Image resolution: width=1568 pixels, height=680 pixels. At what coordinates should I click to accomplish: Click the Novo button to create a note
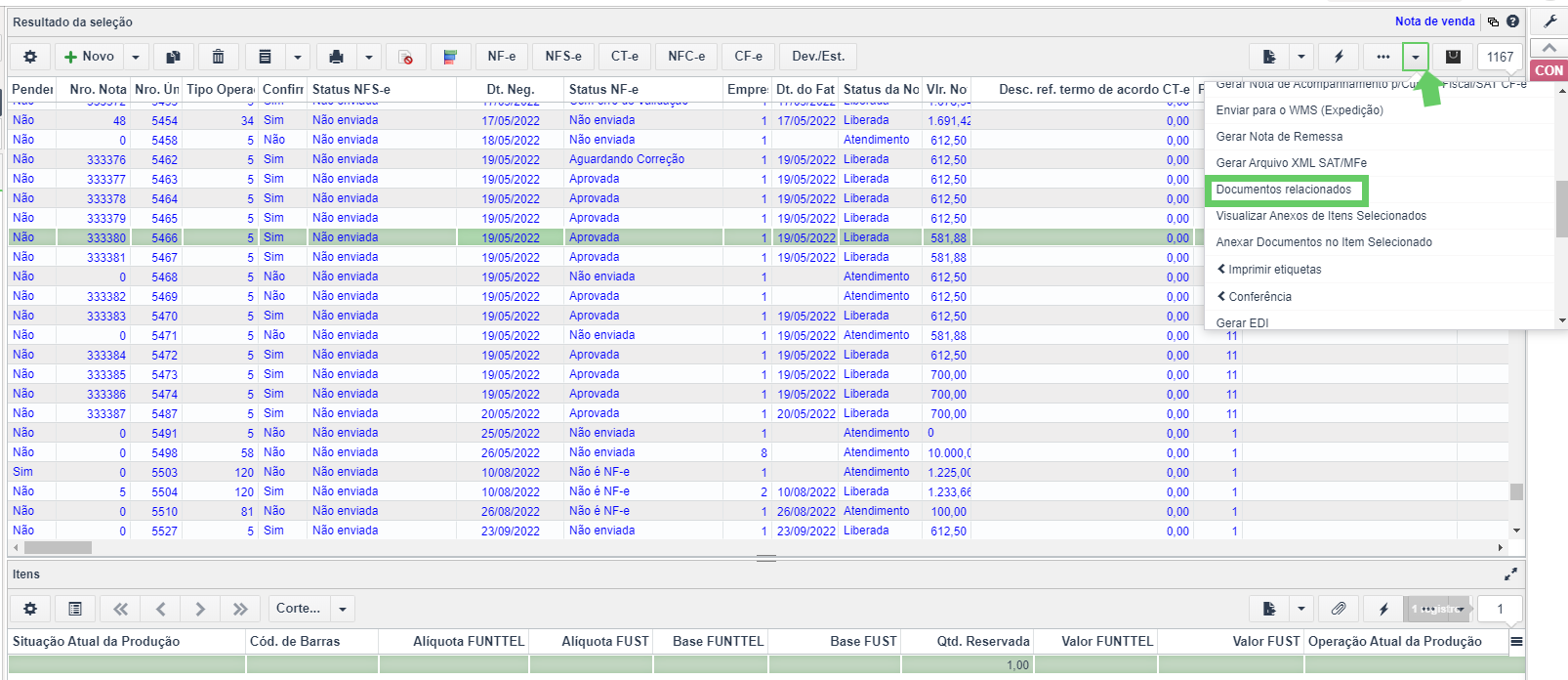[89, 57]
